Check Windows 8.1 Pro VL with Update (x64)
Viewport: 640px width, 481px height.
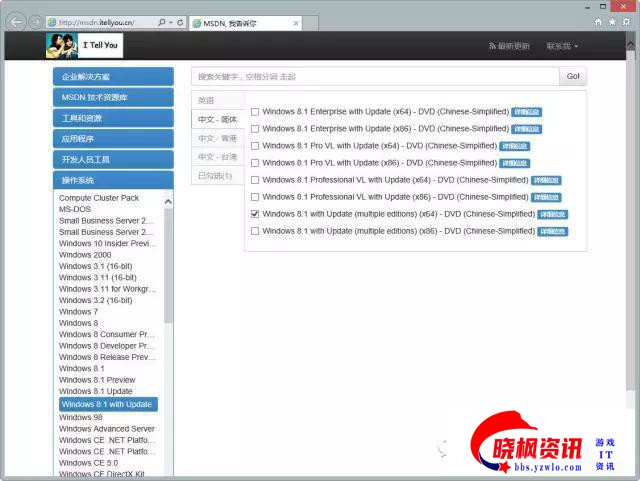255,146
